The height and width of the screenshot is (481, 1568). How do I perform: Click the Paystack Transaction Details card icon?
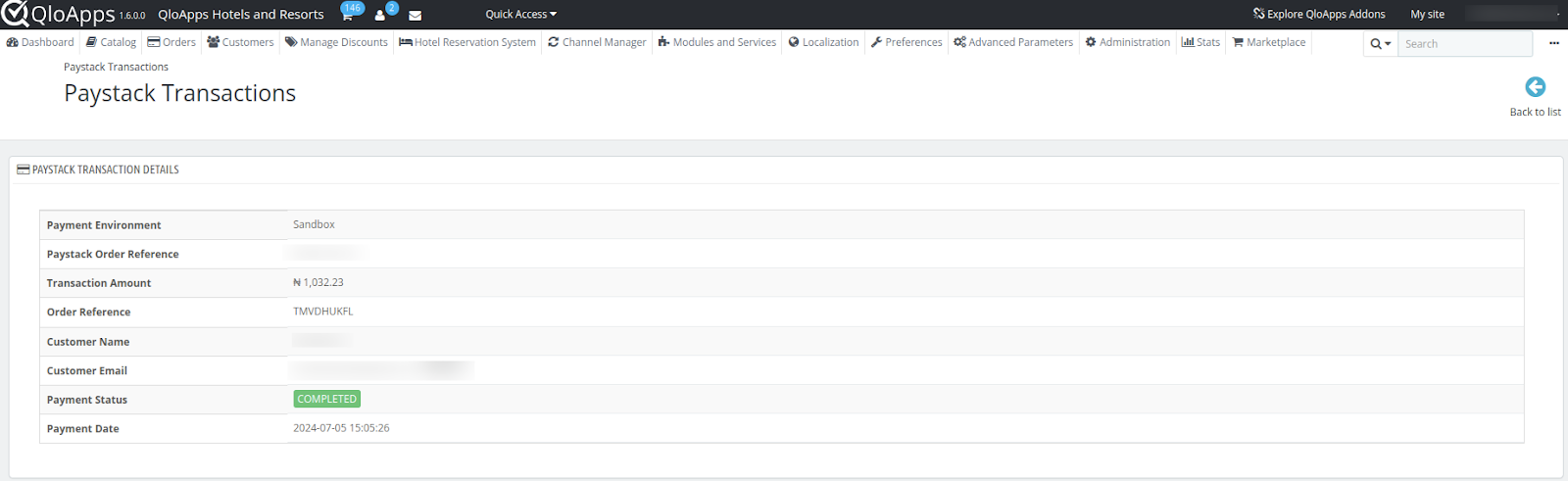coord(24,169)
